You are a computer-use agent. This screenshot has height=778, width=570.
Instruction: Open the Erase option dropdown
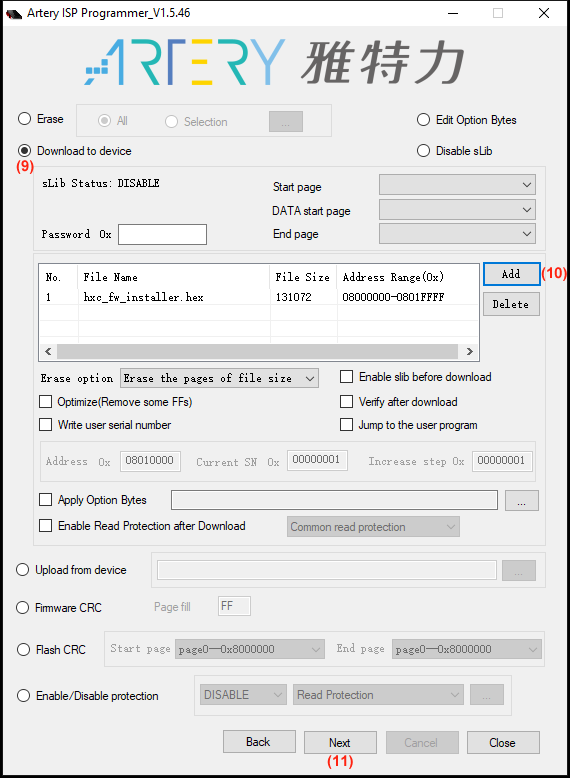tap(219, 378)
